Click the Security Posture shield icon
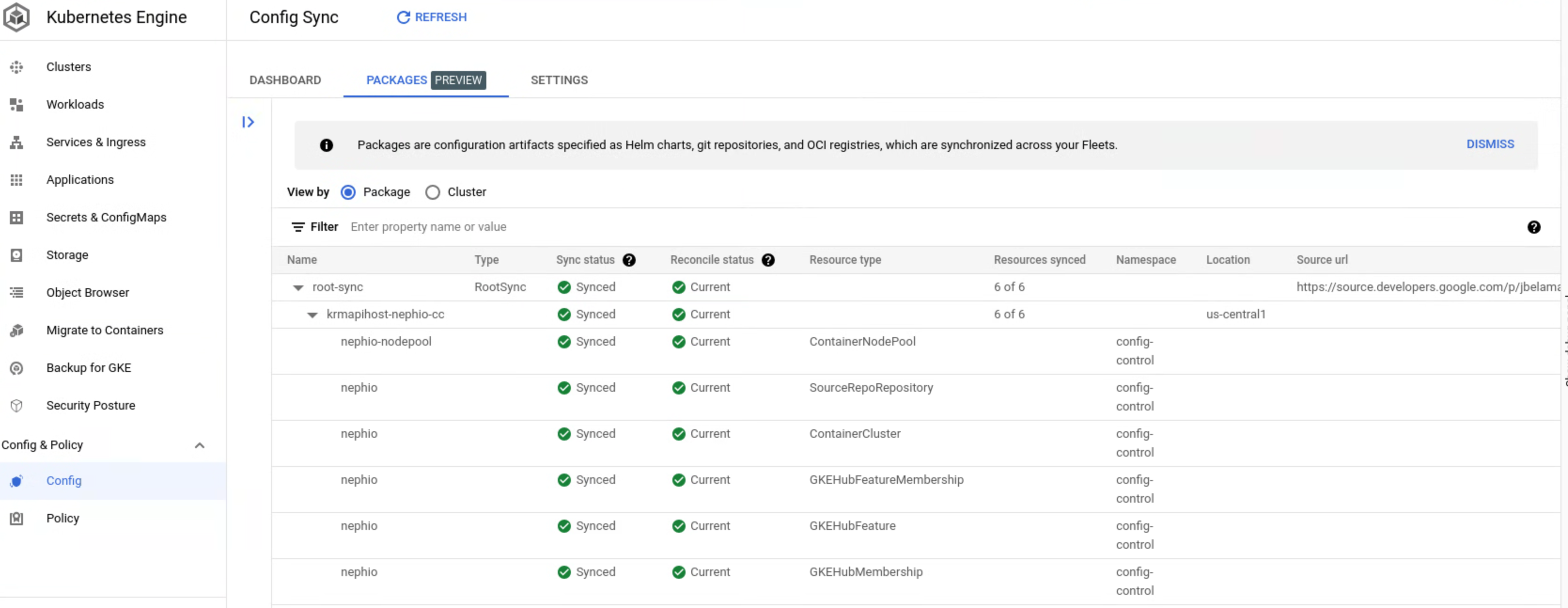Viewport: 1568px width, 608px height. click(x=16, y=406)
